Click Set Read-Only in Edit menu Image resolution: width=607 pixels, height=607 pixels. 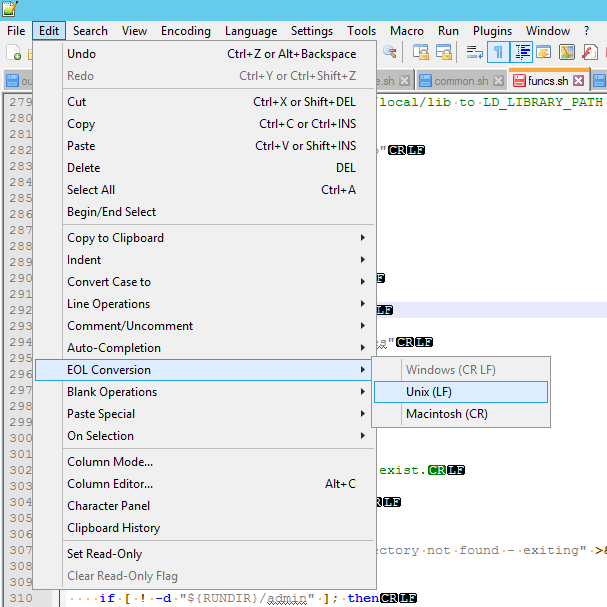pos(104,554)
